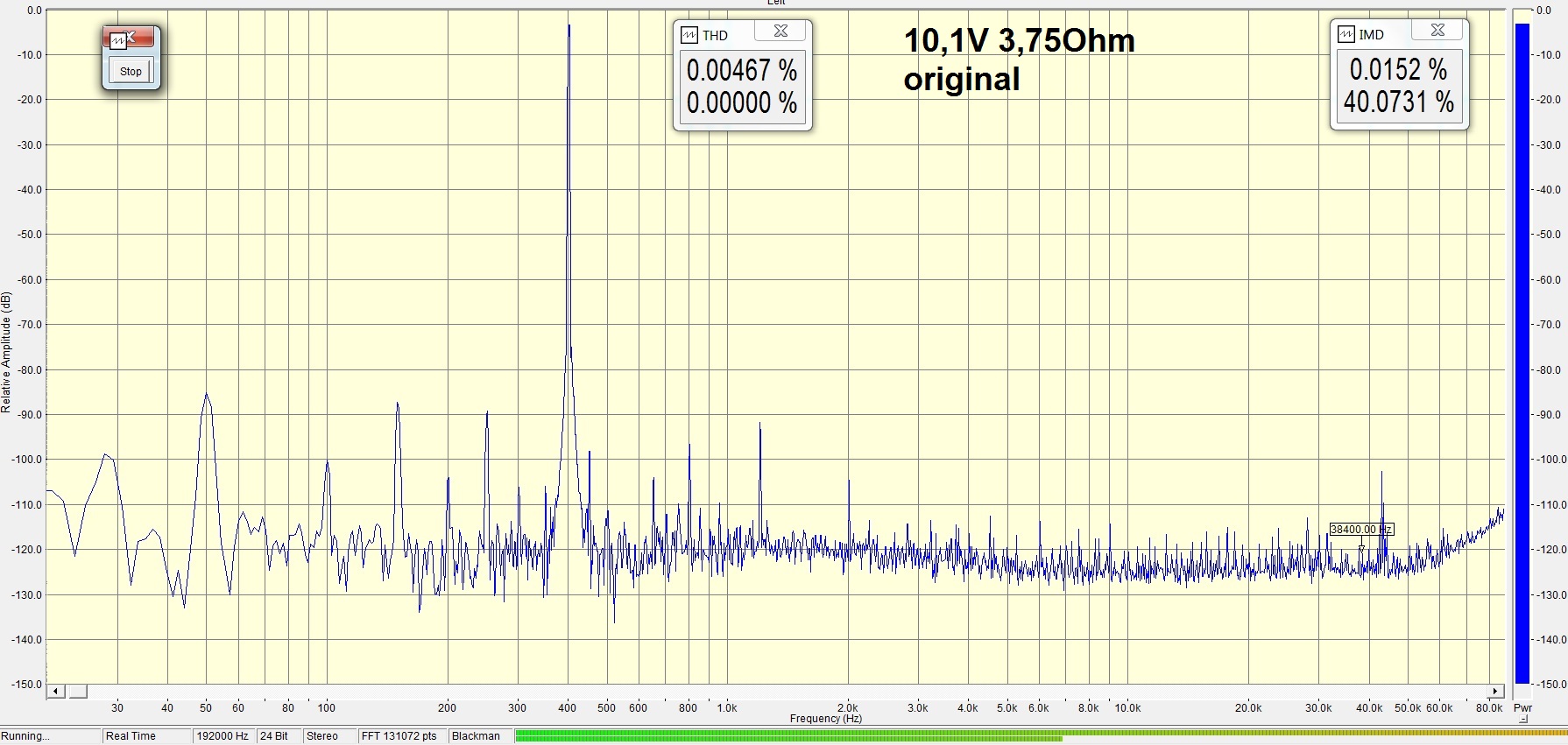Select the 0.00467 % THD value
Screen dimensions: 1568x745
point(742,70)
